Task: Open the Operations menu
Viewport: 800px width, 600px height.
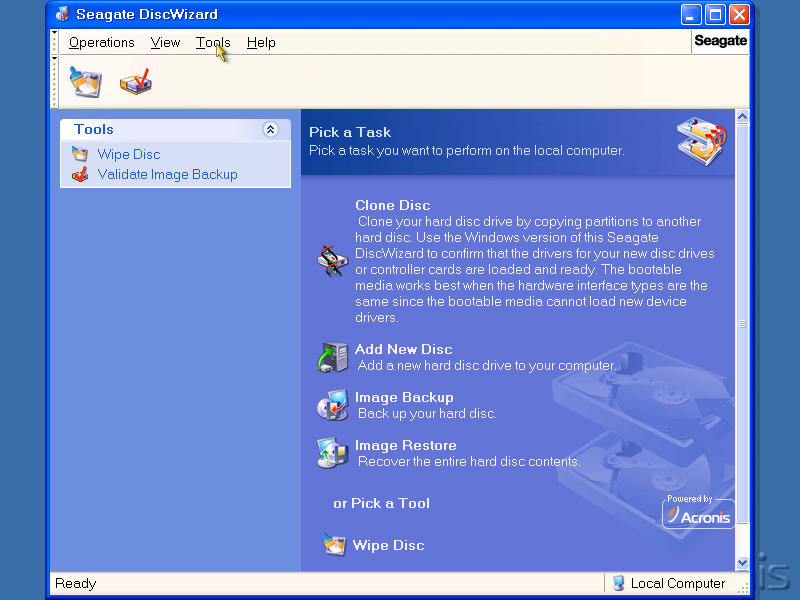Action: (x=101, y=42)
